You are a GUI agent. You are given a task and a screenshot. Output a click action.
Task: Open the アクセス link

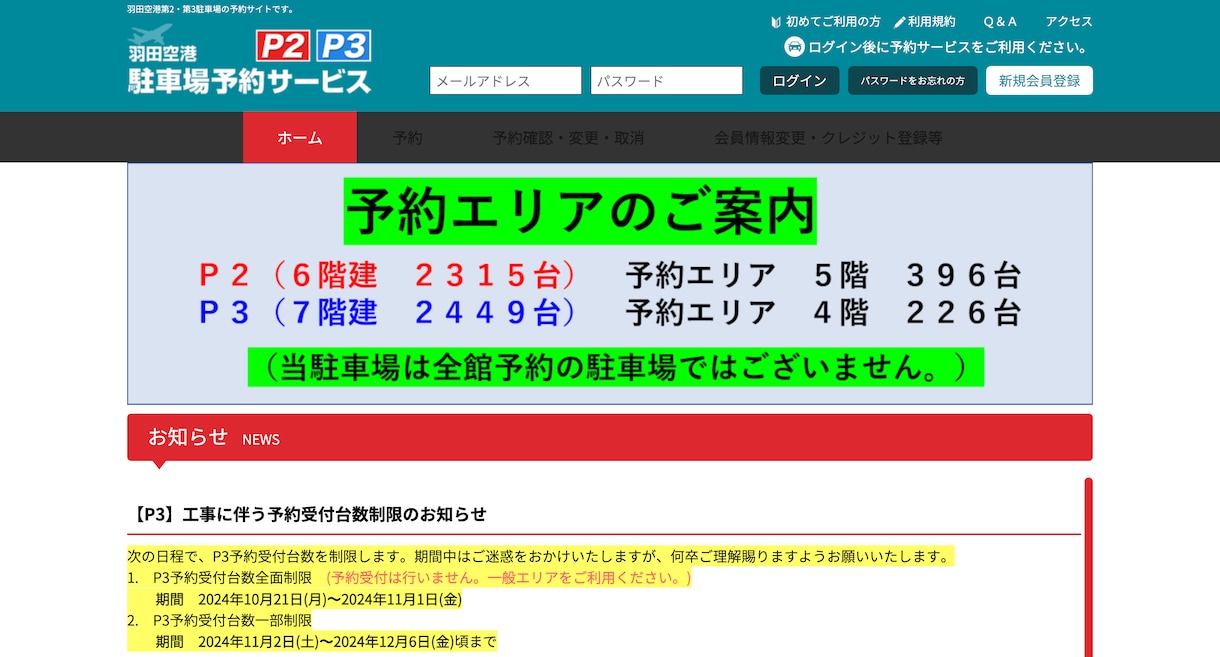point(1069,22)
